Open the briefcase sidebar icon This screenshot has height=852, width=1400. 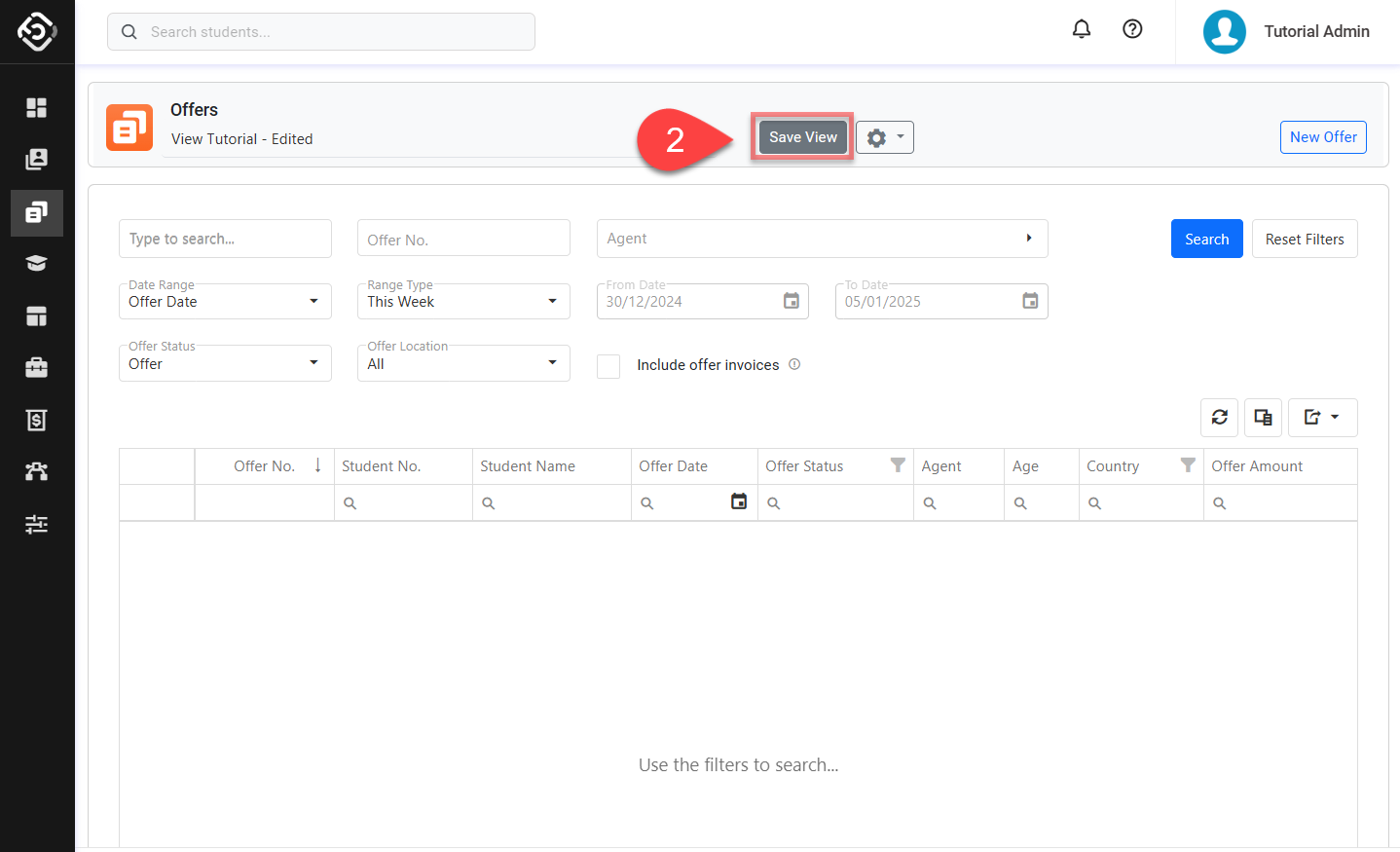[37, 367]
